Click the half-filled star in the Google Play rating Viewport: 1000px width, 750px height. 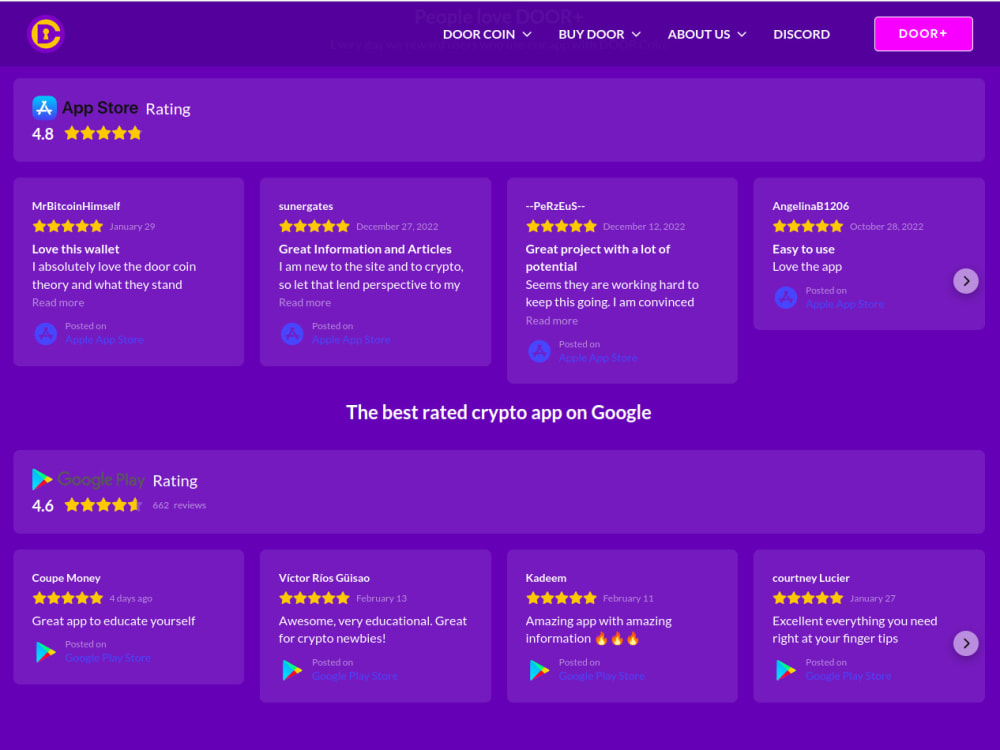coord(133,505)
